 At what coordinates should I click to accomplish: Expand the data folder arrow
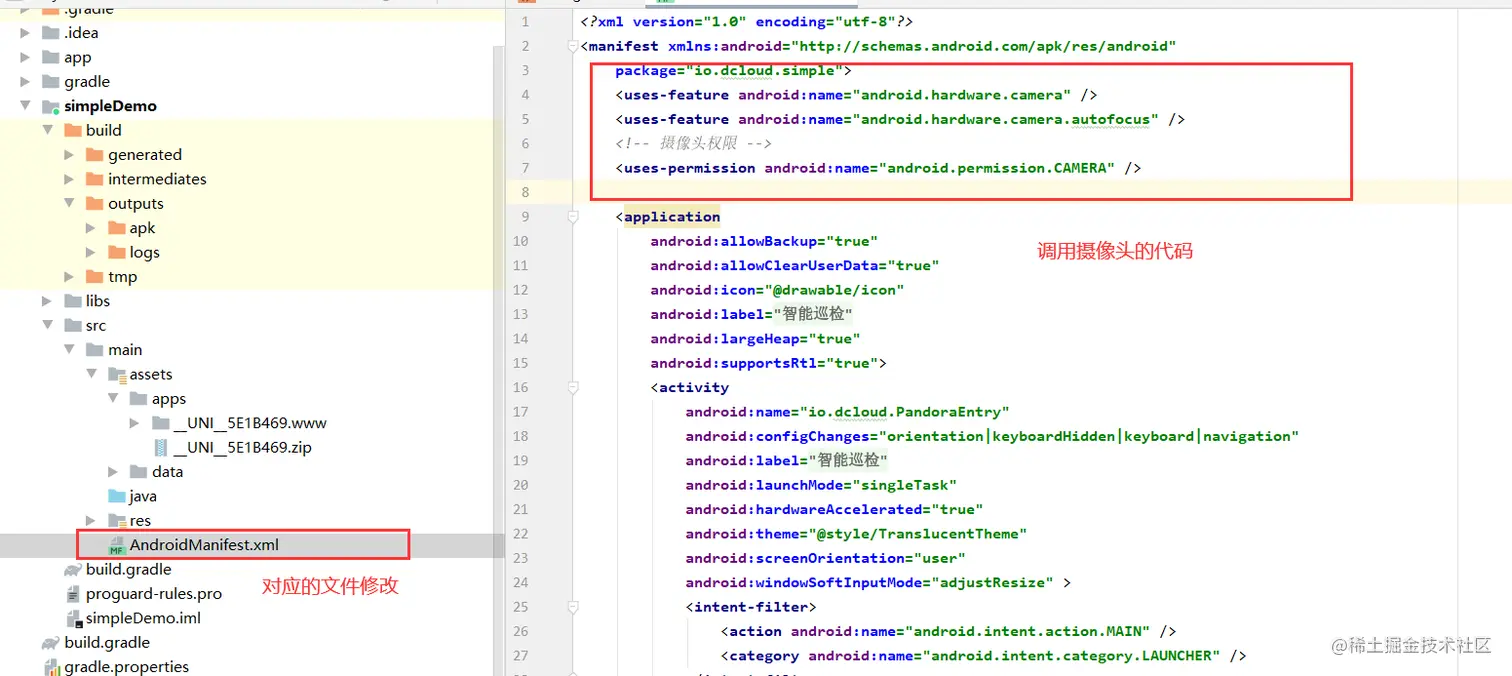113,472
